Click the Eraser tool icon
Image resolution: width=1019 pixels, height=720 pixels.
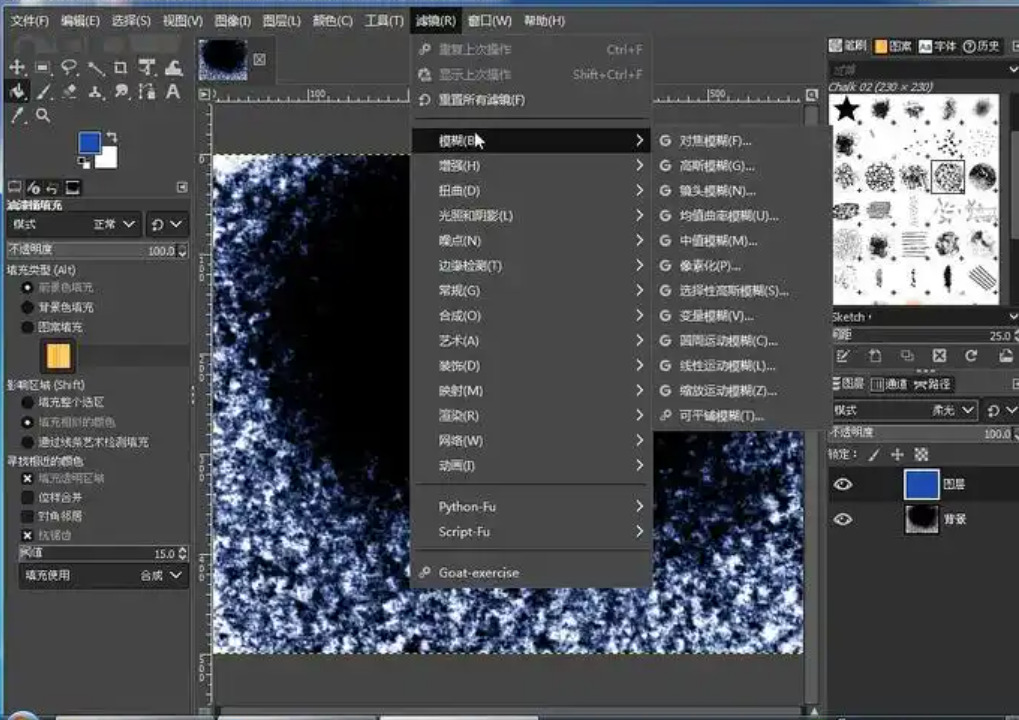(x=69, y=92)
